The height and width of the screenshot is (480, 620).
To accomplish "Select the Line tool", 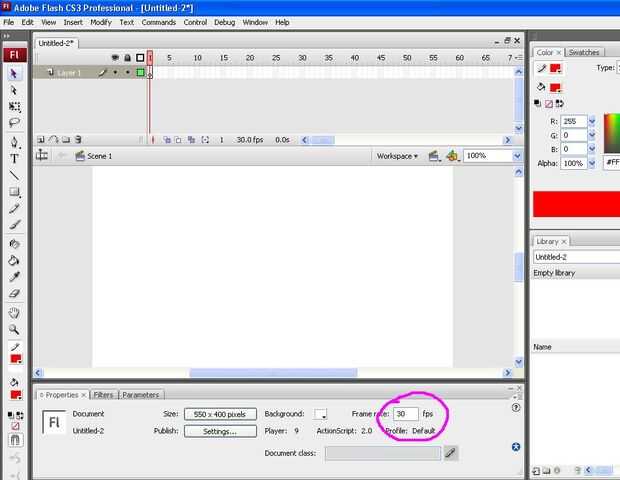I will tap(15, 175).
